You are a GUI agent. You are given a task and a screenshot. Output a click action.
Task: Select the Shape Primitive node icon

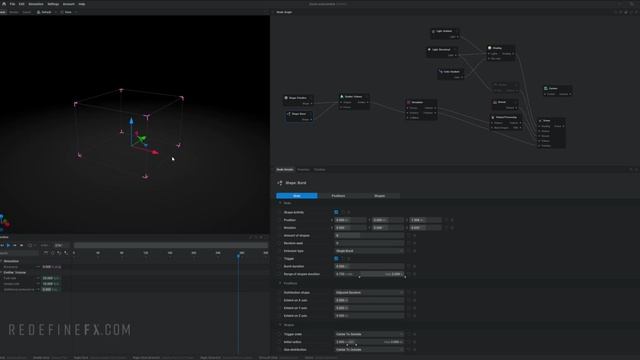(286, 98)
